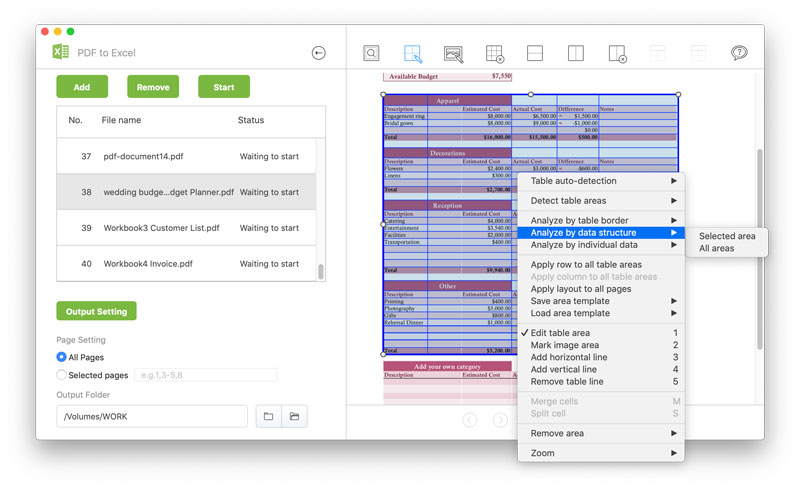Click the top-middle handle of the table selection
The width and height of the screenshot is (800, 487).
point(531,94)
